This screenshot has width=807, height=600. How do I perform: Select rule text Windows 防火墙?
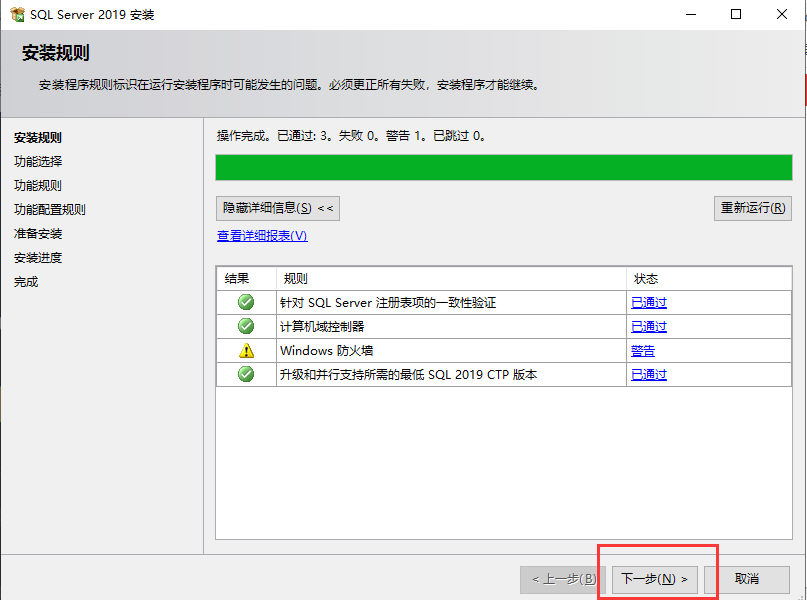point(326,351)
